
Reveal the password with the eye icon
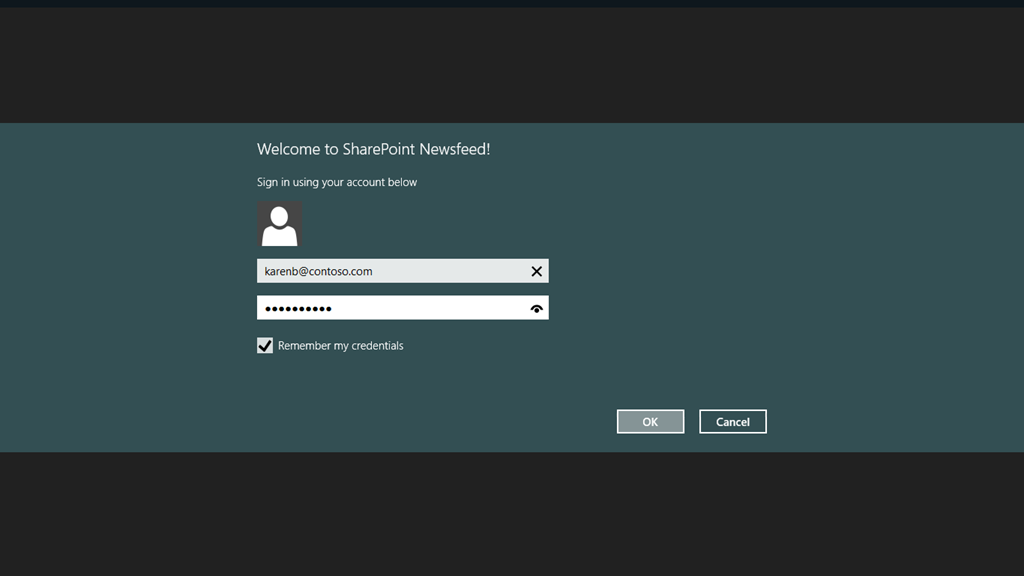point(536,309)
